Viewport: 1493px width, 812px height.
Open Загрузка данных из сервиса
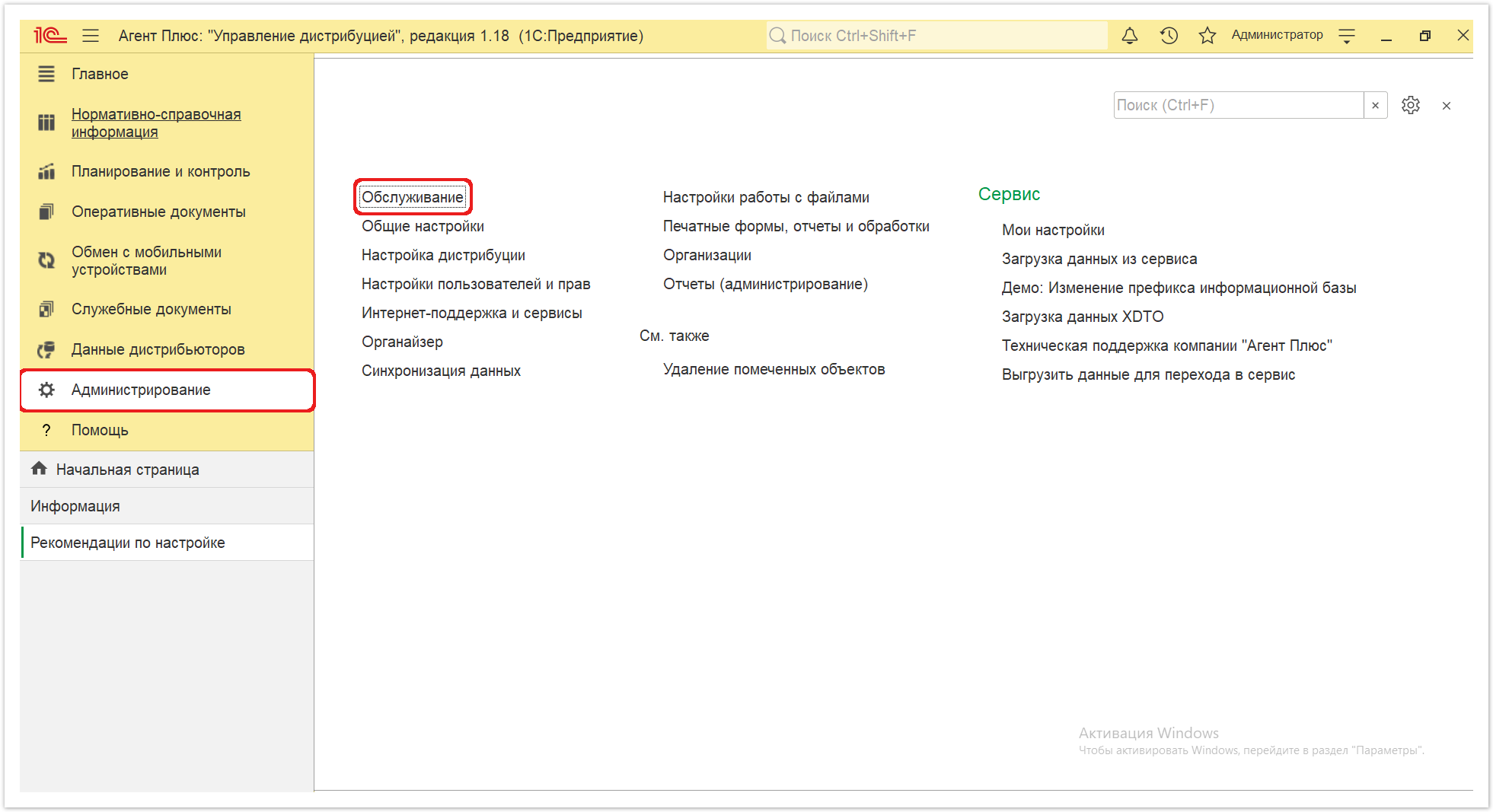[x=1099, y=259]
